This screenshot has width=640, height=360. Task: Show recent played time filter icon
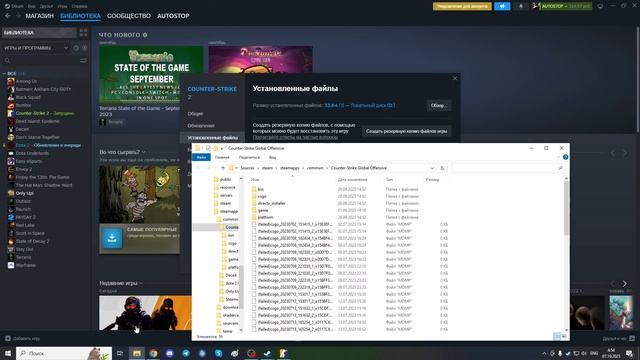76,48
